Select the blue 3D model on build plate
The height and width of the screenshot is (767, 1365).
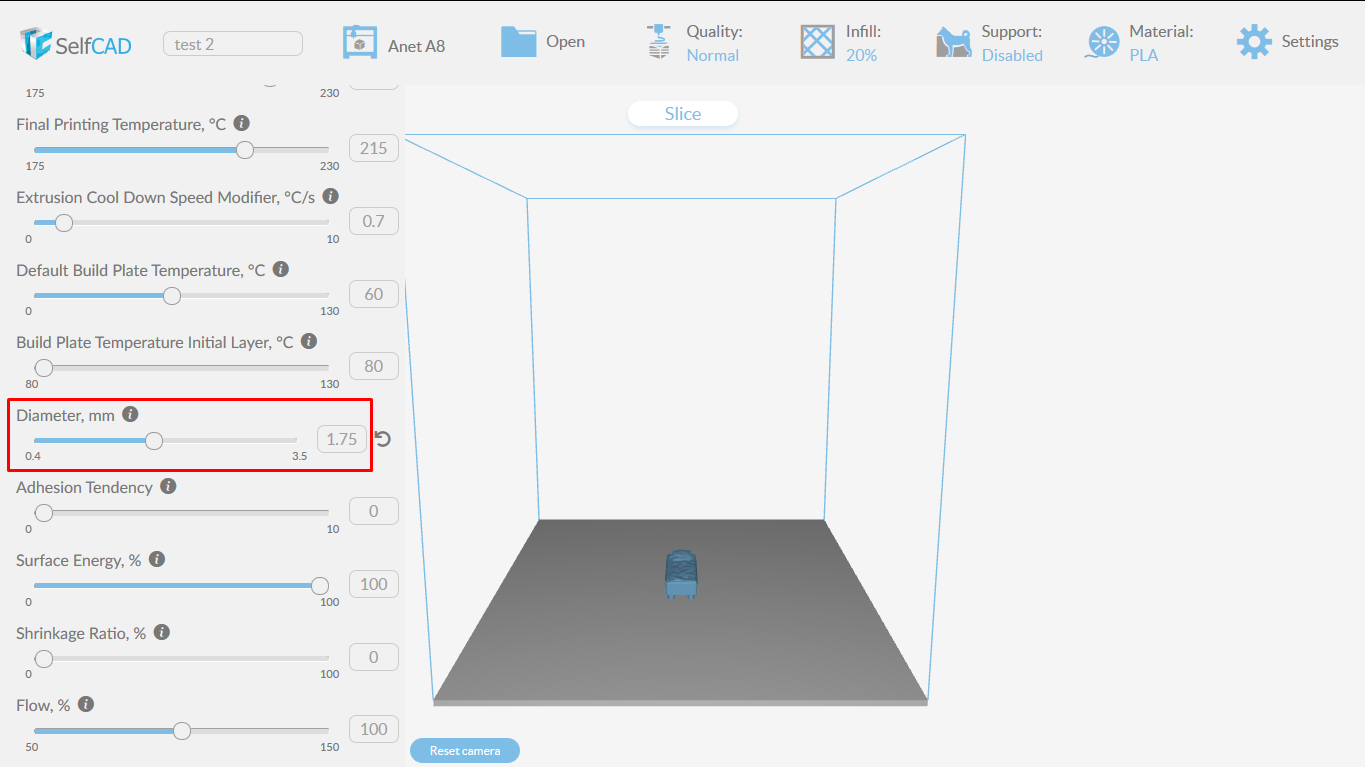[x=681, y=574]
